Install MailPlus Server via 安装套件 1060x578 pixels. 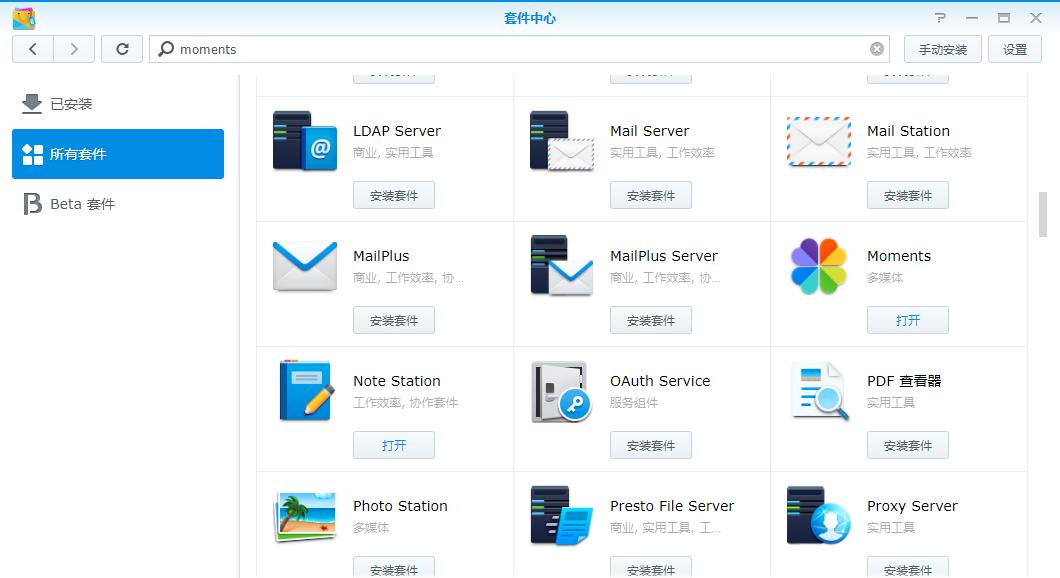[650, 320]
